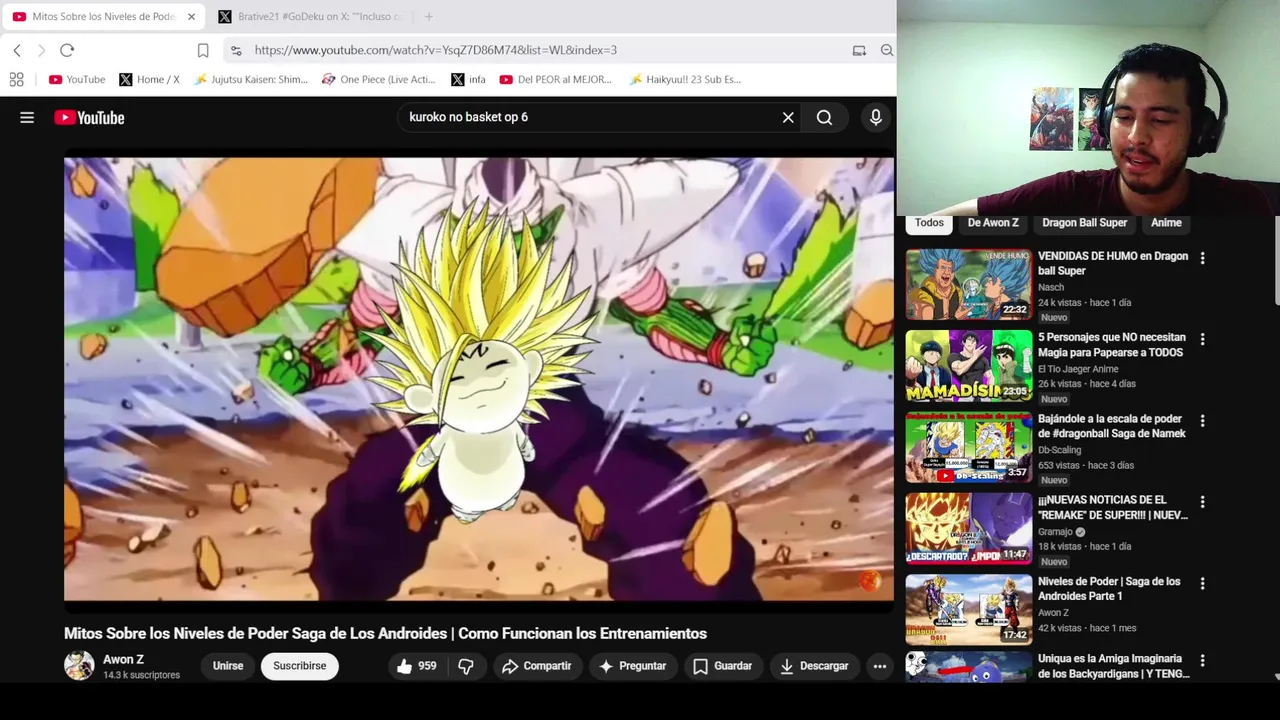Image resolution: width=1280 pixels, height=720 pixels.
Task: Run search with the magnifier button
Action: coord(824,117)
